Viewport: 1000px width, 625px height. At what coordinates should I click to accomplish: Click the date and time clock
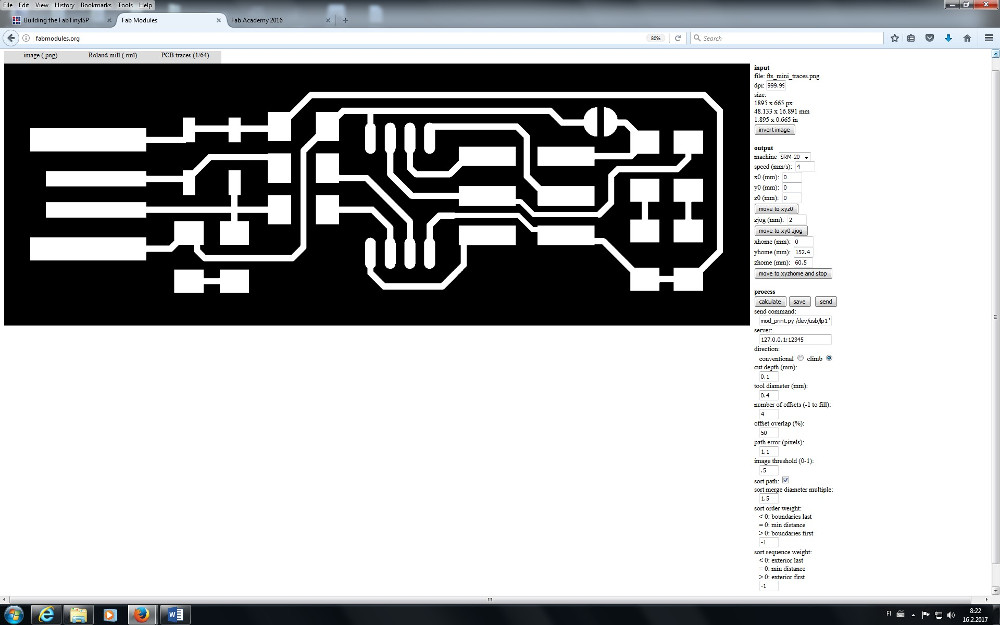pos(976,615)
